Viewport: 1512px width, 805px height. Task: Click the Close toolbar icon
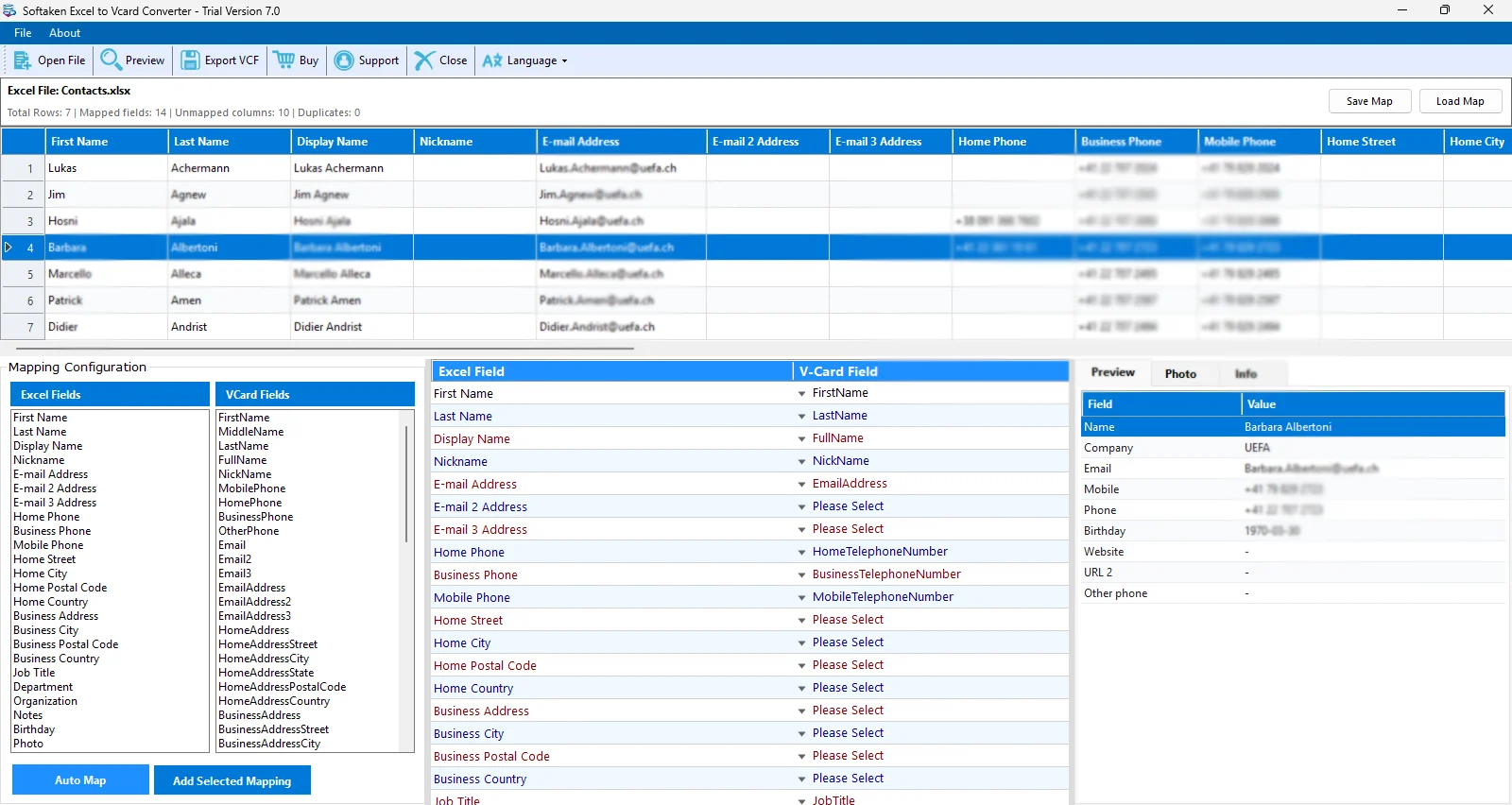tap(424, 60)
